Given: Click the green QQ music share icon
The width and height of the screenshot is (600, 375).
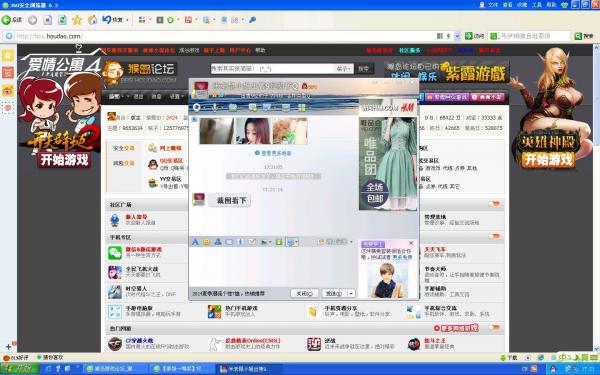Looking at the screenshot, I should coord(279,242).
